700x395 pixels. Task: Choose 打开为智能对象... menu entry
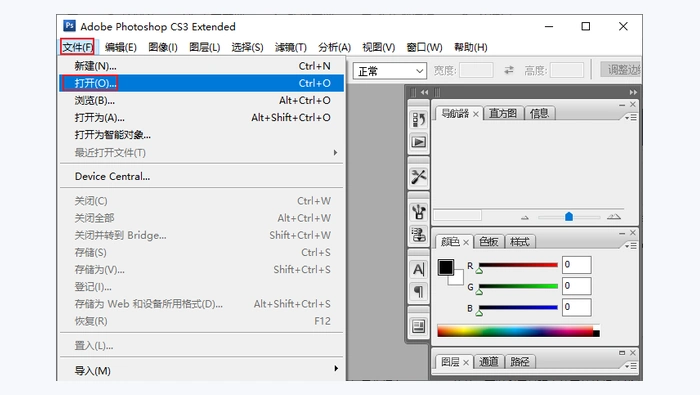(201, 135)
